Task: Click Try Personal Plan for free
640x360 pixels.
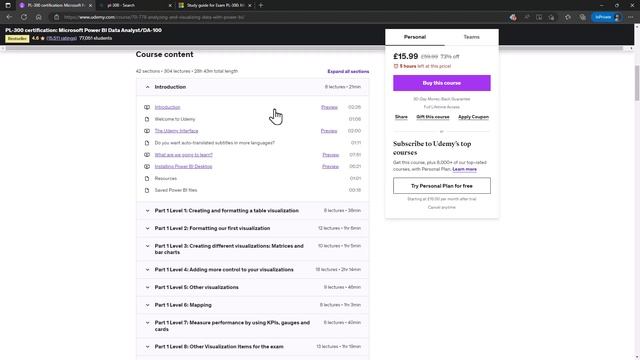Action: tap(442, 186)
